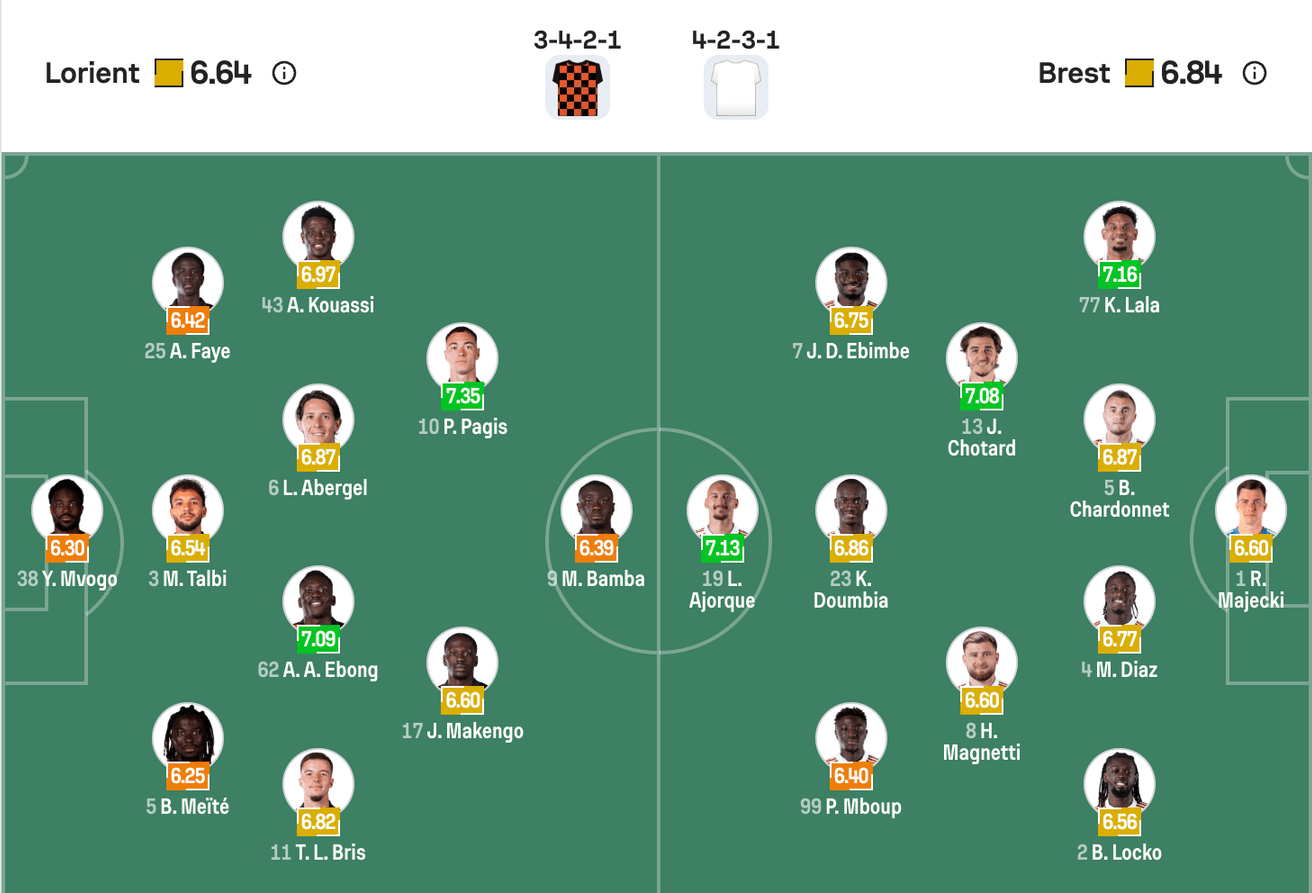
Task: Click M. Bamba's player photo
Action: click(x=596, y=508)
